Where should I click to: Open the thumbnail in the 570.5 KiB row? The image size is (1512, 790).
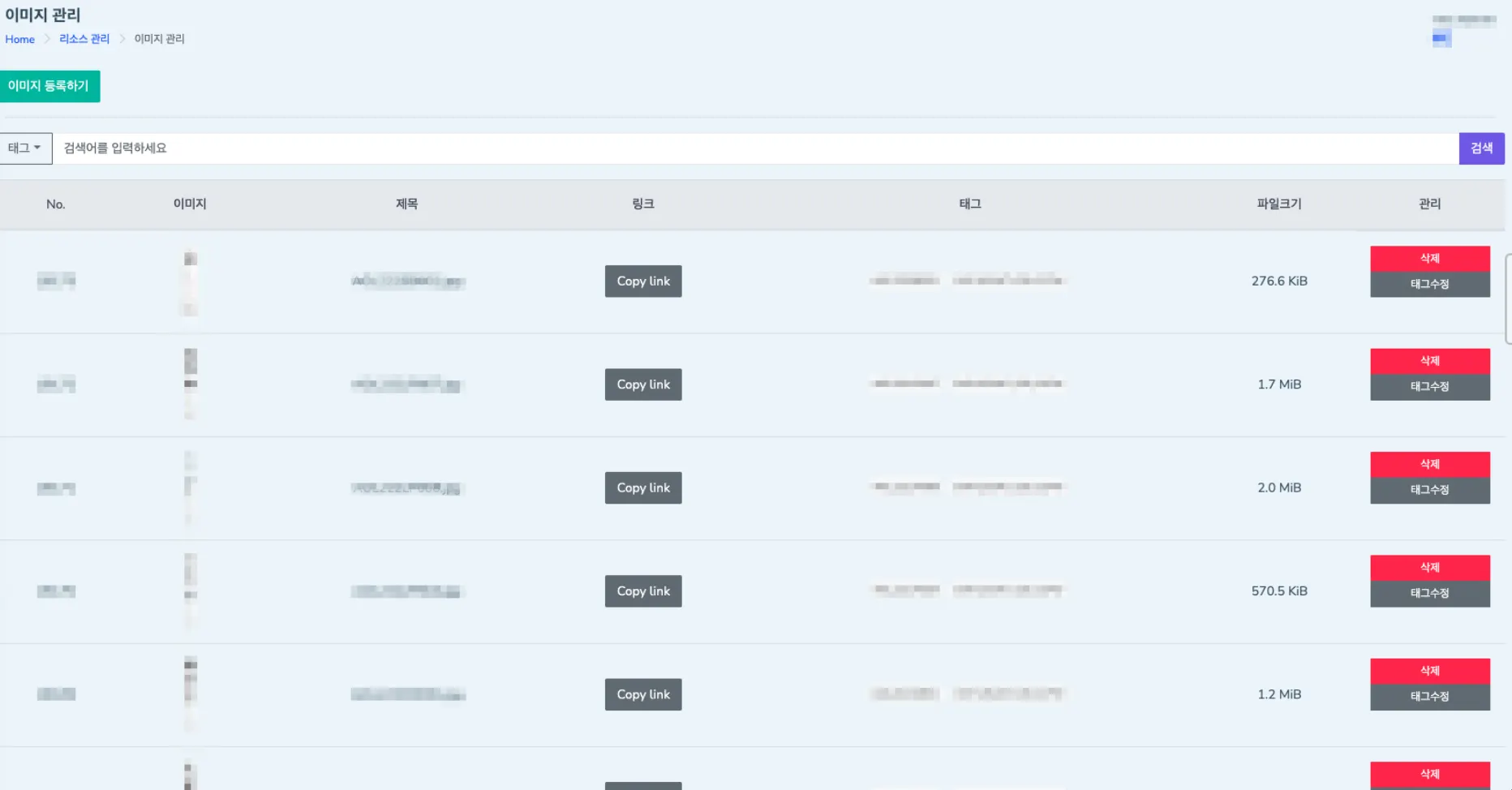pos(190,591)
